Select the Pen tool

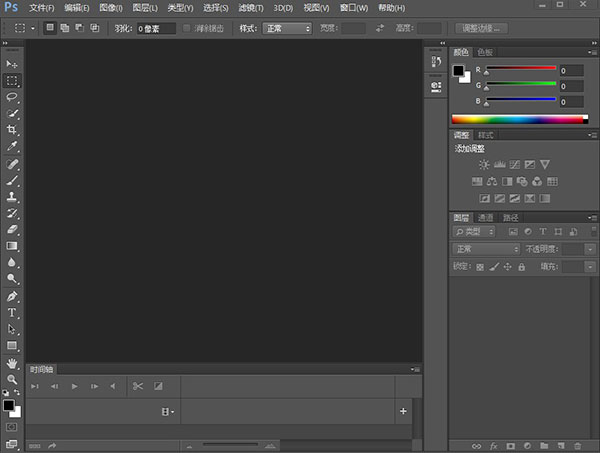coord(12,297)
